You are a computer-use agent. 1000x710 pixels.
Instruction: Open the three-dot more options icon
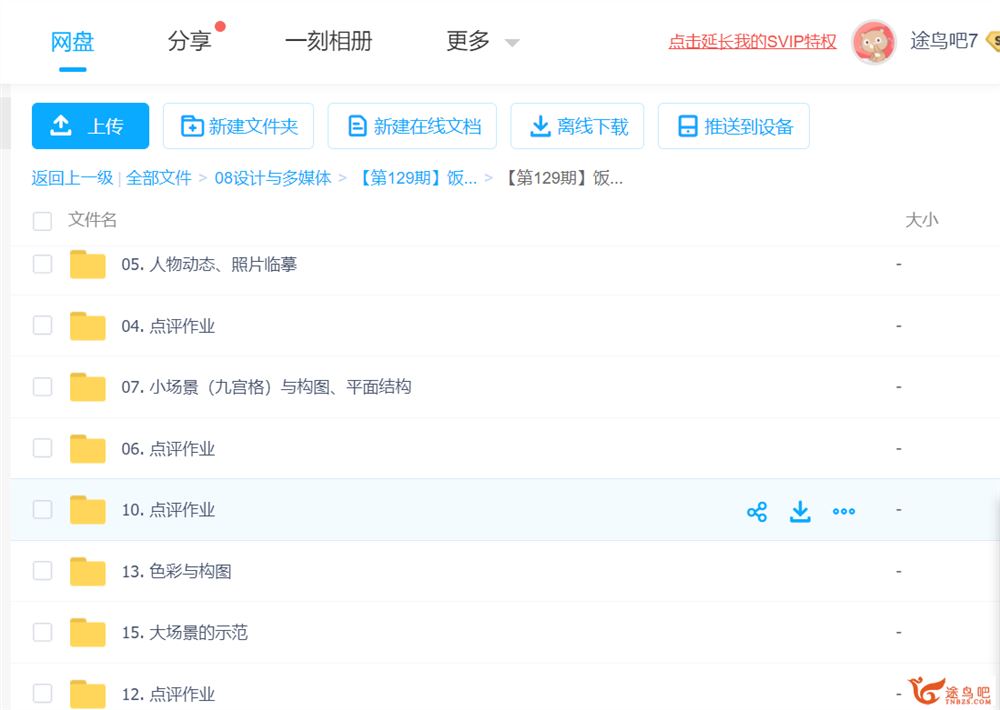click(844, 512)
